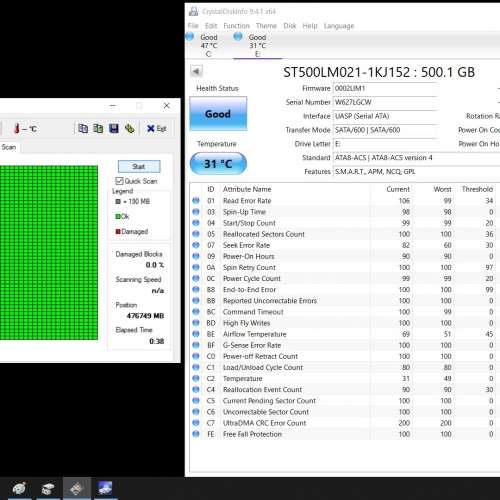This screenshot has width=500, height=500.
Task: Open the CrystalDiskInfo taskbar icon
Action: click(x=105, y=489)
